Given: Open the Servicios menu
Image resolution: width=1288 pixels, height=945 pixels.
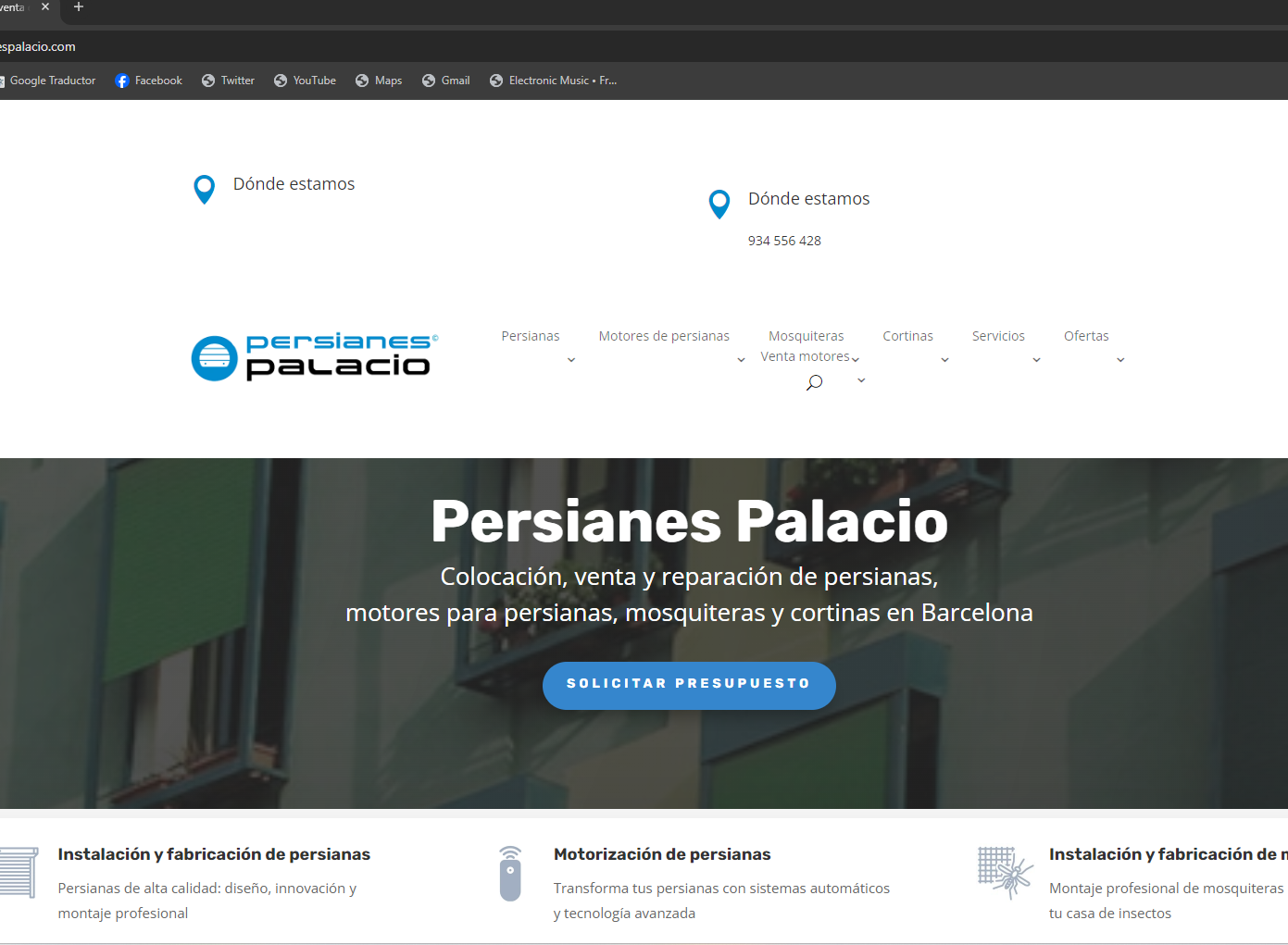Looking at the screenshot, I should click(x=998, y=336).
